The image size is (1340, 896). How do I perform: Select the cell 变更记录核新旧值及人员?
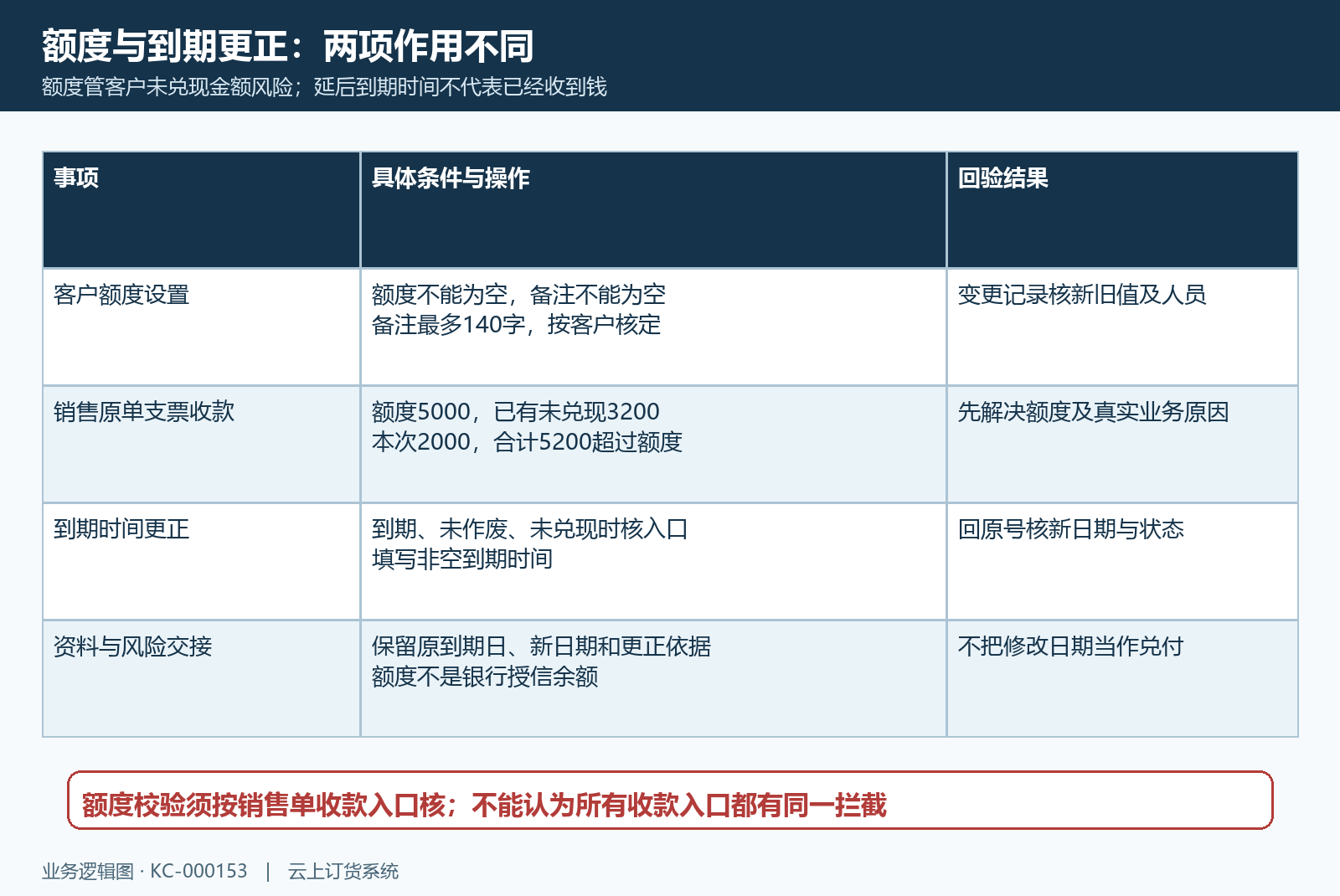pos(1122,327)
